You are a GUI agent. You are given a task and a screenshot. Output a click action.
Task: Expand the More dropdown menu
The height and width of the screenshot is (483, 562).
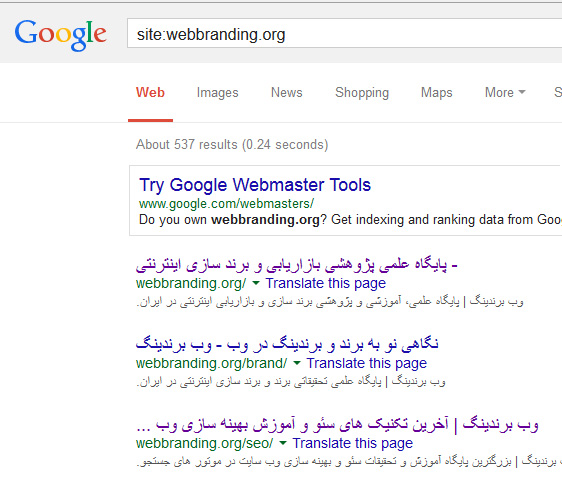505,92
